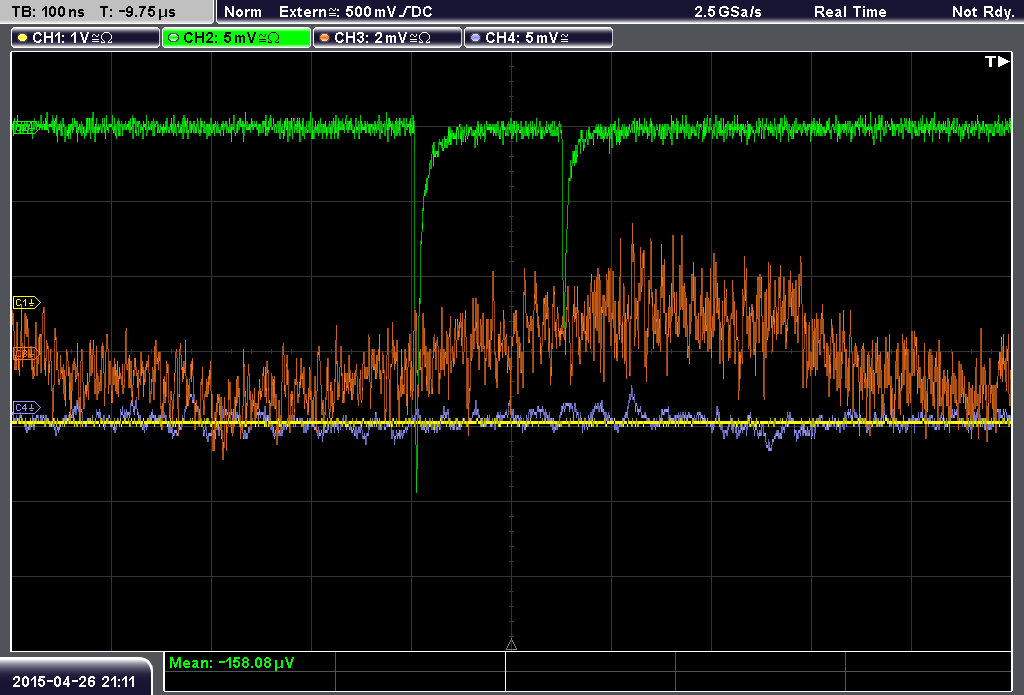Click the blue dot icon on CH4 button
This screenshot has height=695, width=1024.
coord(475,38)
